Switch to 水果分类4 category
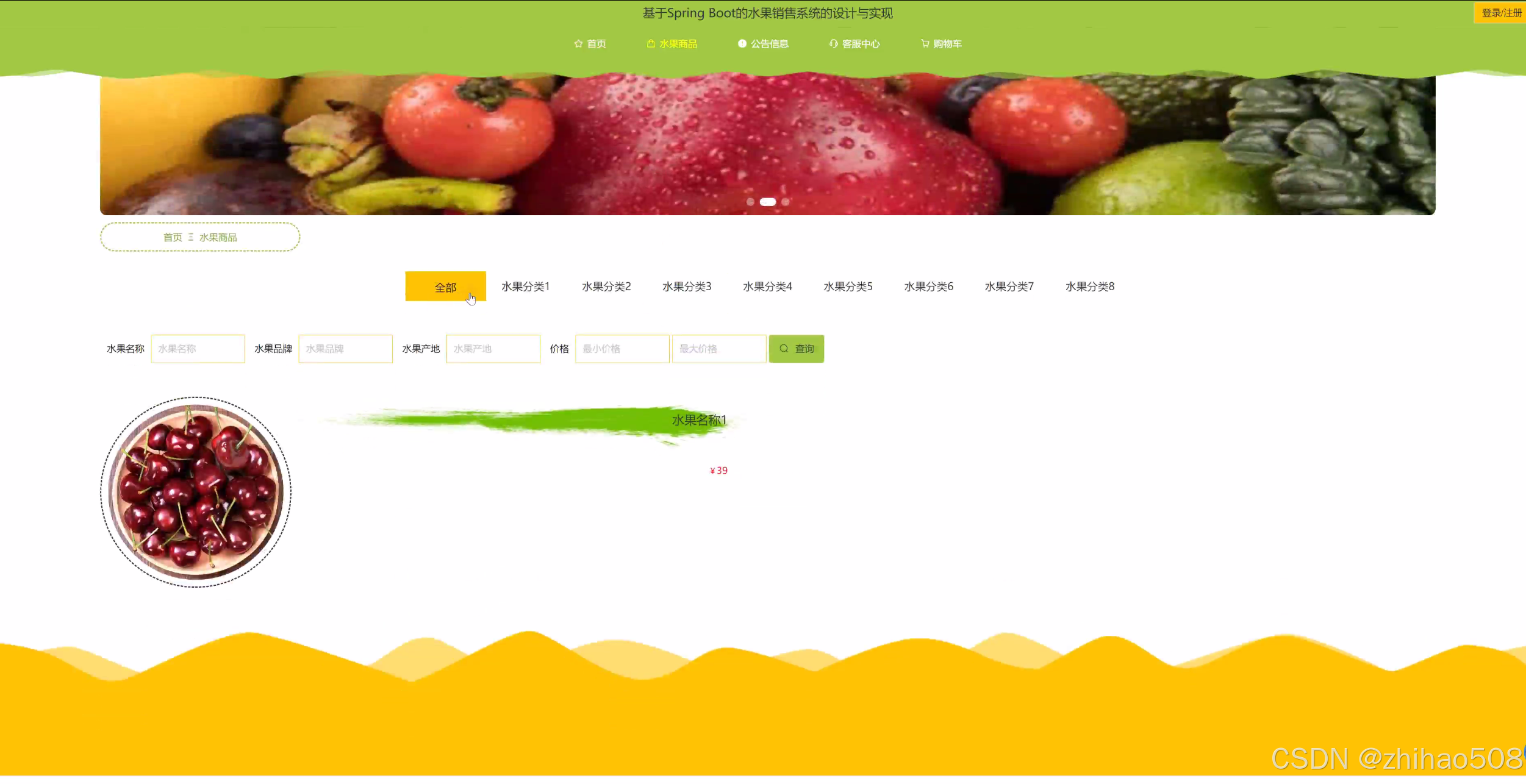Image resolution: width=1526 pixels, height=784 pixels. coord(767,287)
